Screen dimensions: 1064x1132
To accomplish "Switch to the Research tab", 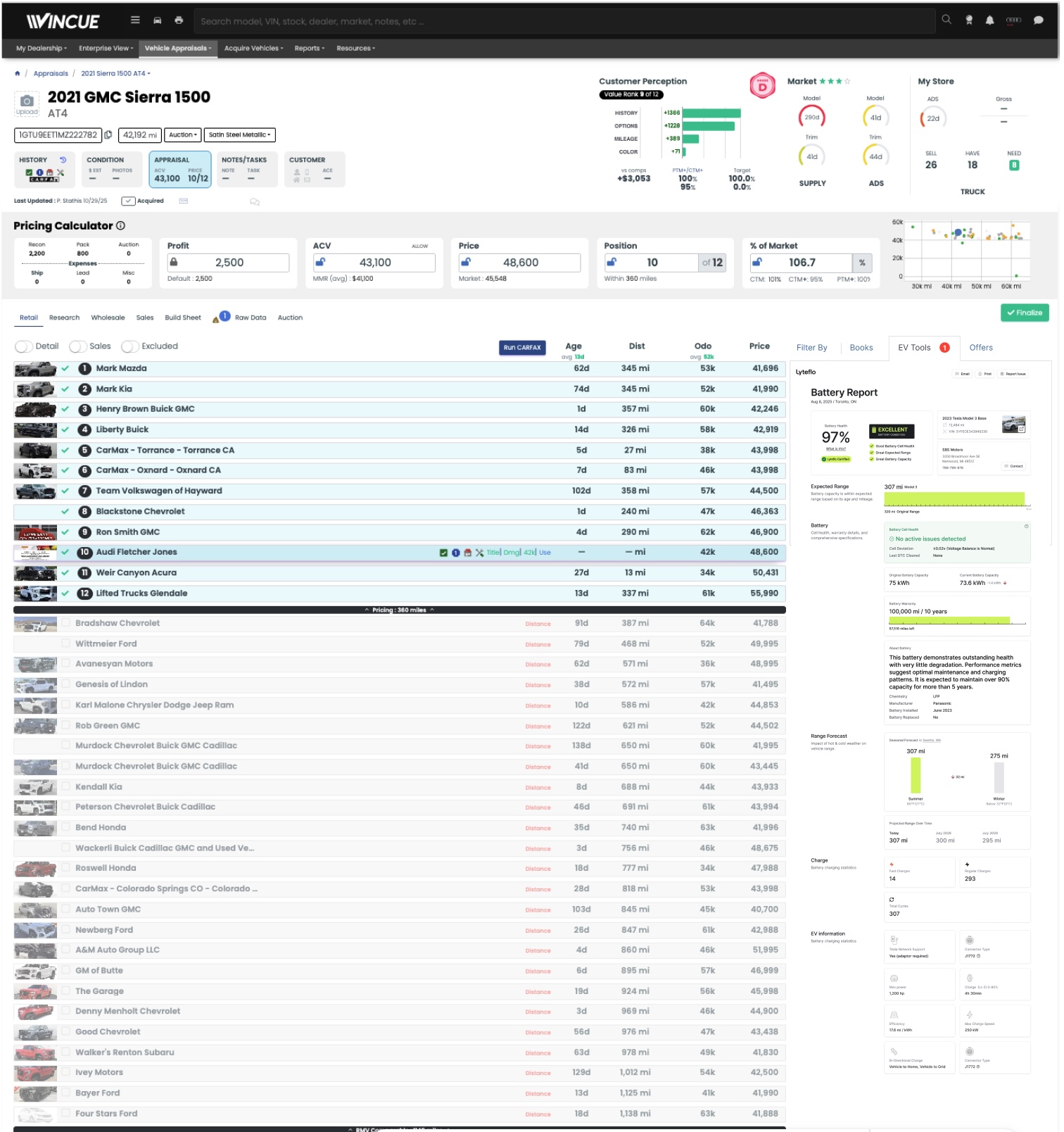I will click(x=64, y=317).
